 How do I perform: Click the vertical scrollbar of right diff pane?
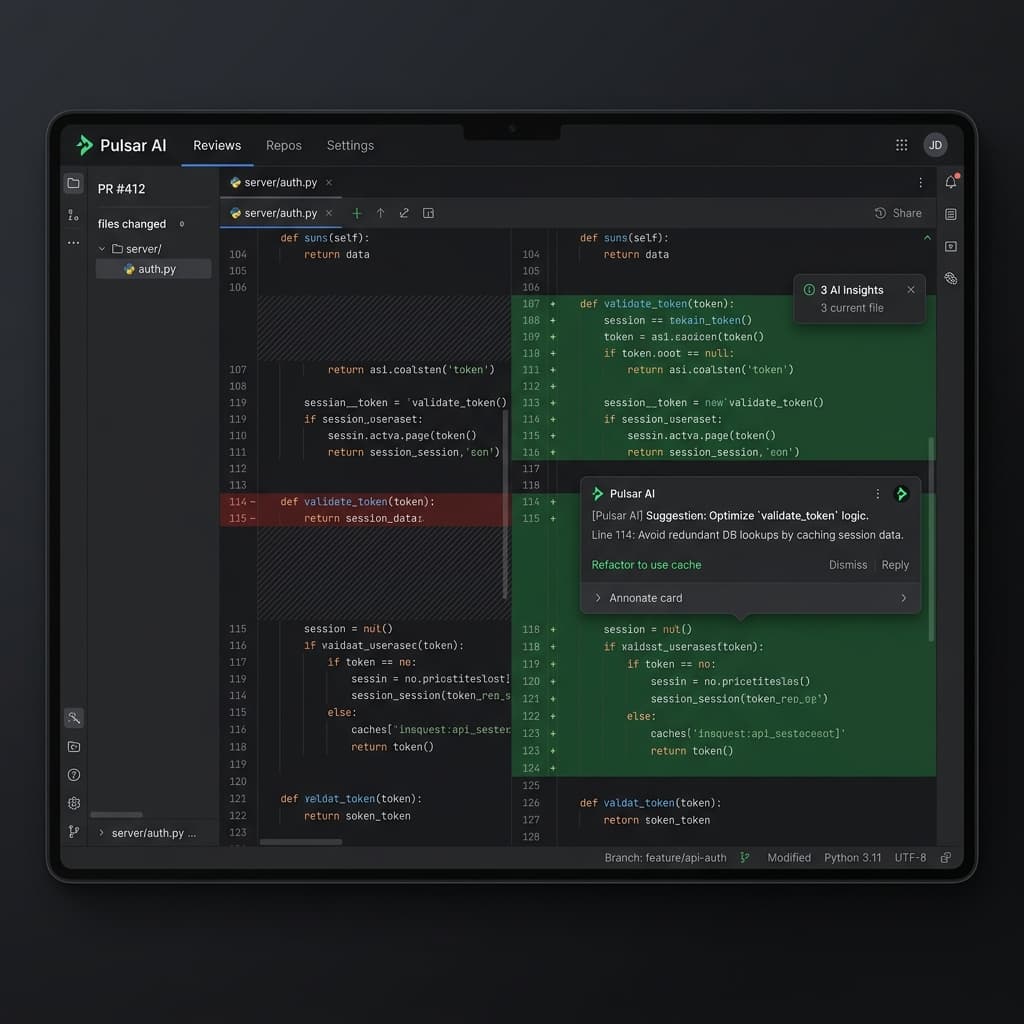(x=931, y=539)
